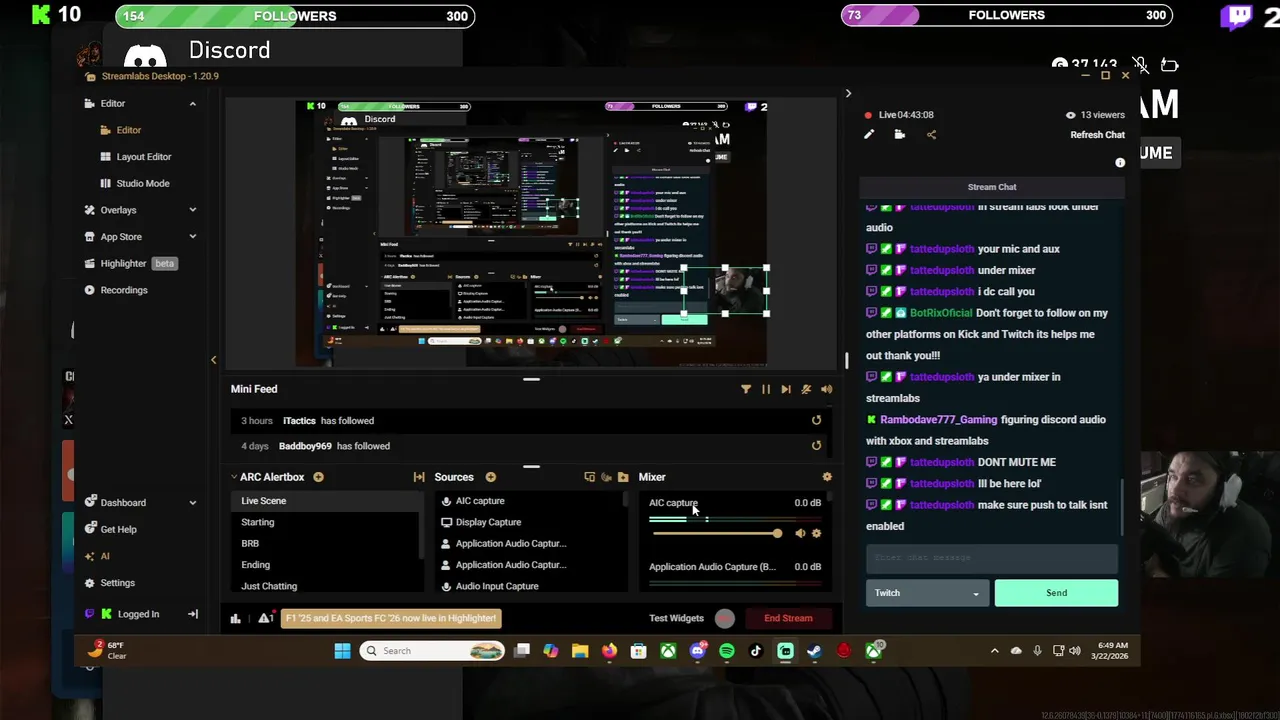Viewport: 1280px width, 720px height.
Task: Add a new scene with plus icon
Action: coord(318,477)
